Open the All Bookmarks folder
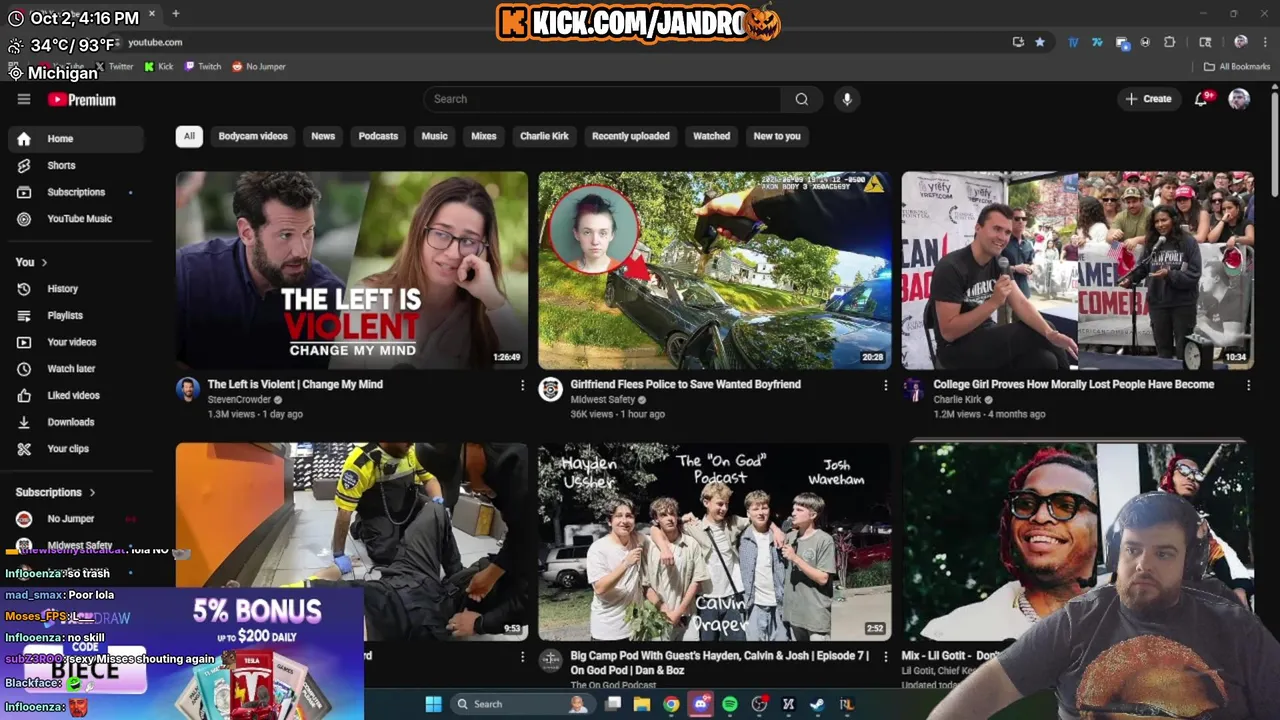Screen dimensions: 1280x720 1237,67
